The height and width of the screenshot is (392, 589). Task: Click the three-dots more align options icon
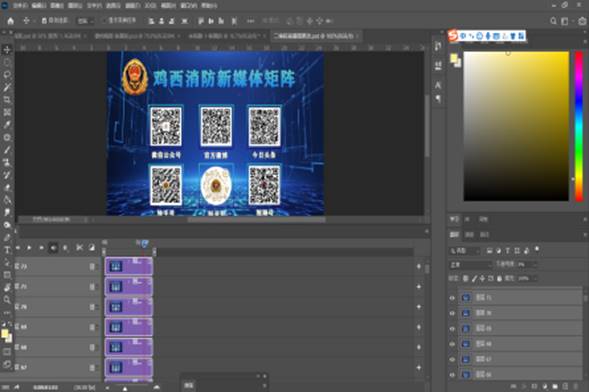tap(251, 21)
